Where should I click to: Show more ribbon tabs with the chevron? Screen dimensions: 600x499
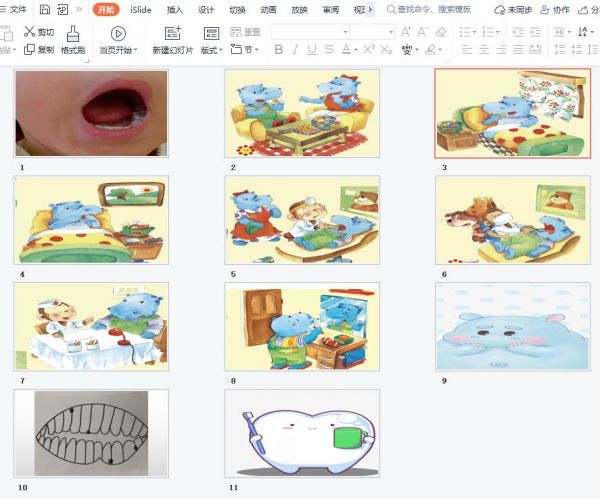click(x=370, y=10)
